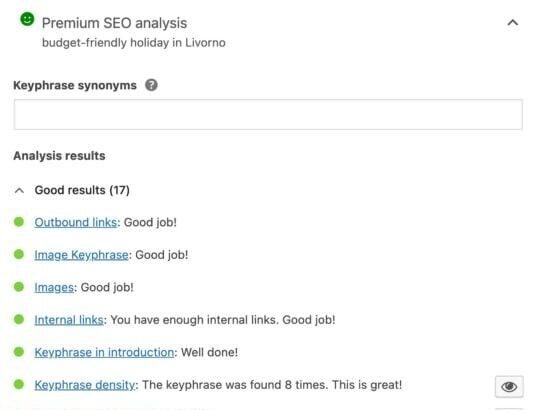This screenshot has height=410, width=533.
Task: Open the Internal links link
Action: click(69, 320)
